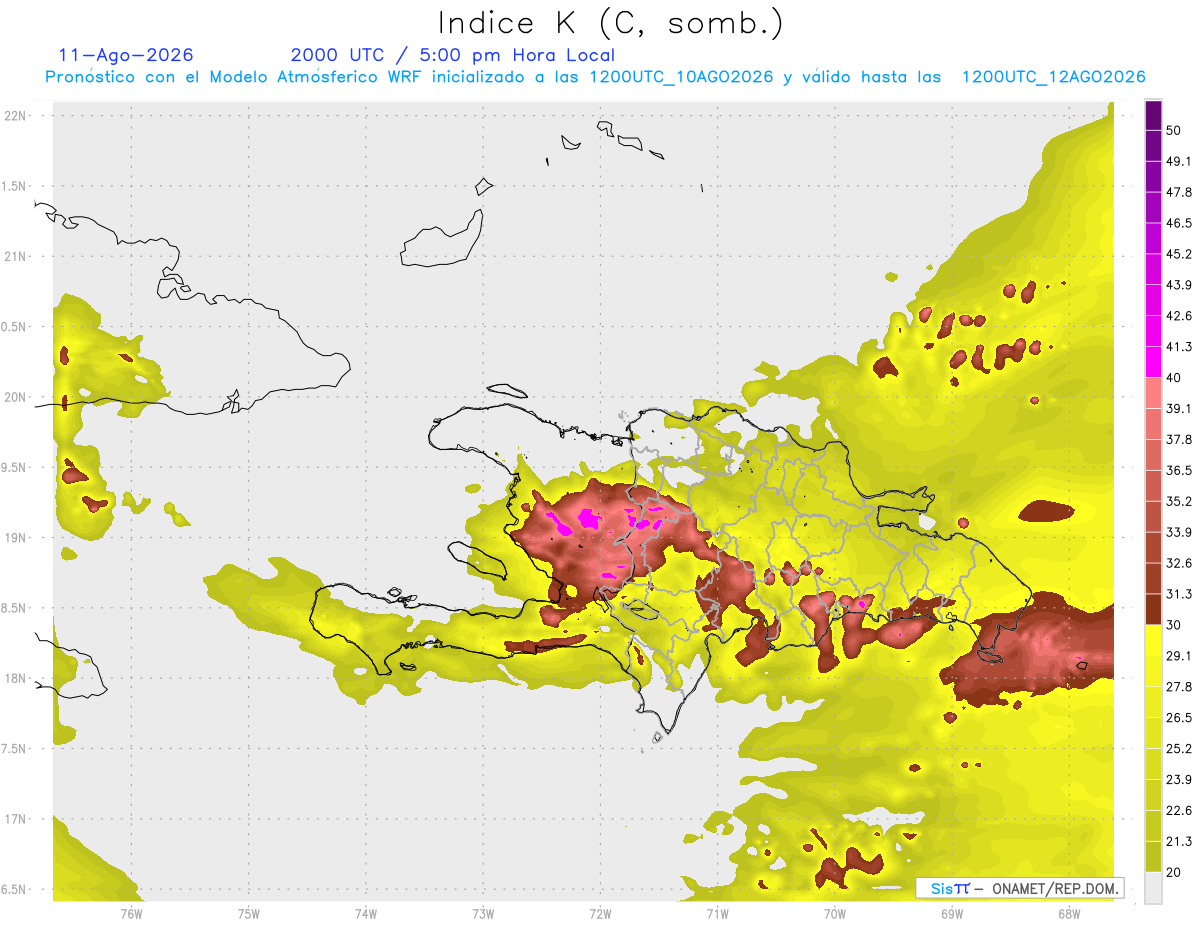
Task: Click the "23.9" color bar value
Action: pyautogui.click(x=1179, y=779)
